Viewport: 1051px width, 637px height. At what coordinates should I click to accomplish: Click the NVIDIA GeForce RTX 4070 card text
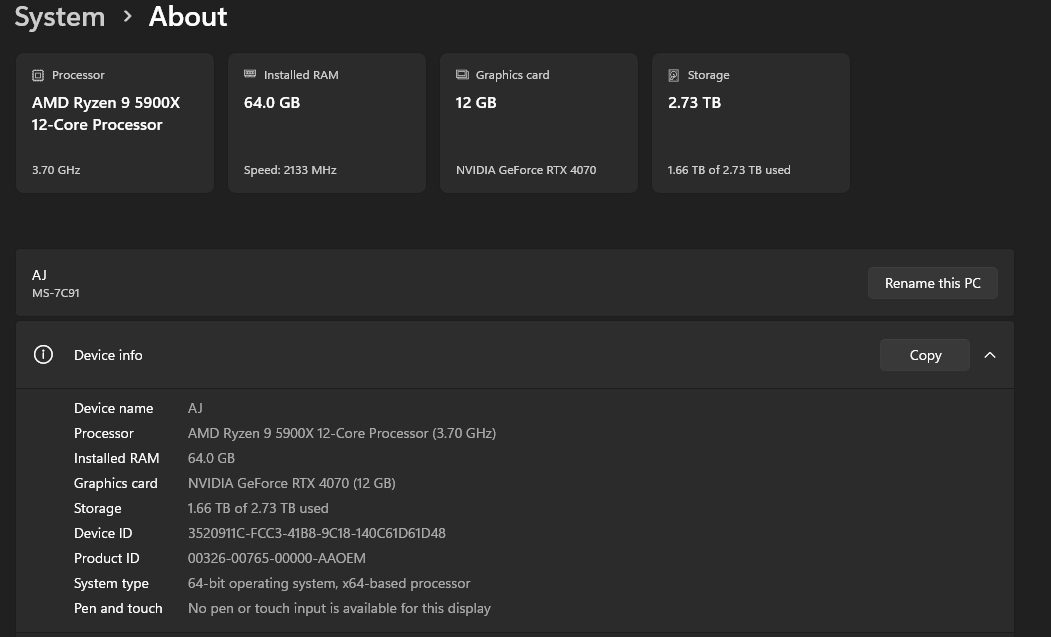tap(526, 170)
